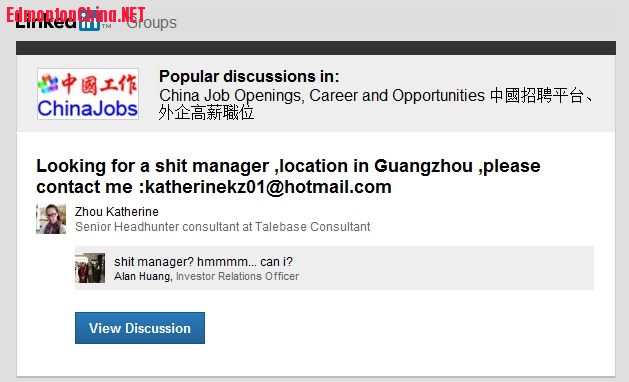Click the 'Popular discussions in:' heading
629x382 pixels.
pos(249,76)
